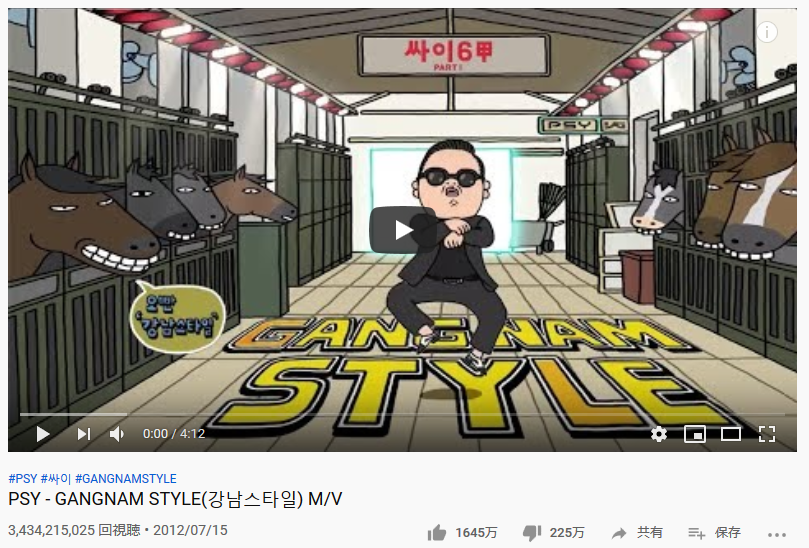
Task: Skip to the next video
Action: [x=84, y=434]
